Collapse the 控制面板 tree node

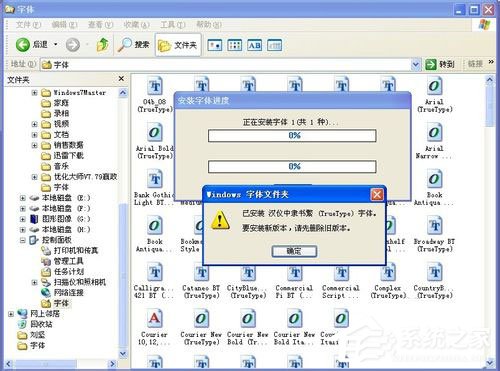pos(23,240)
